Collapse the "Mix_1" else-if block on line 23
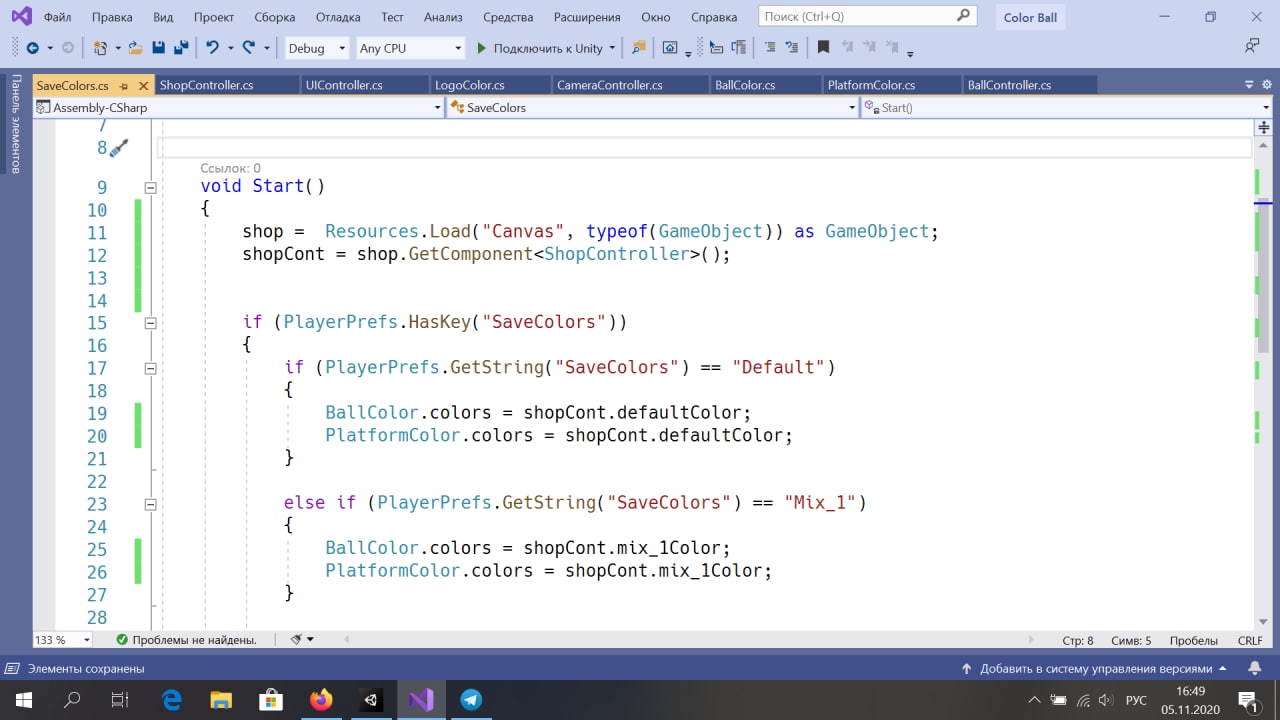 coord(150,504)
